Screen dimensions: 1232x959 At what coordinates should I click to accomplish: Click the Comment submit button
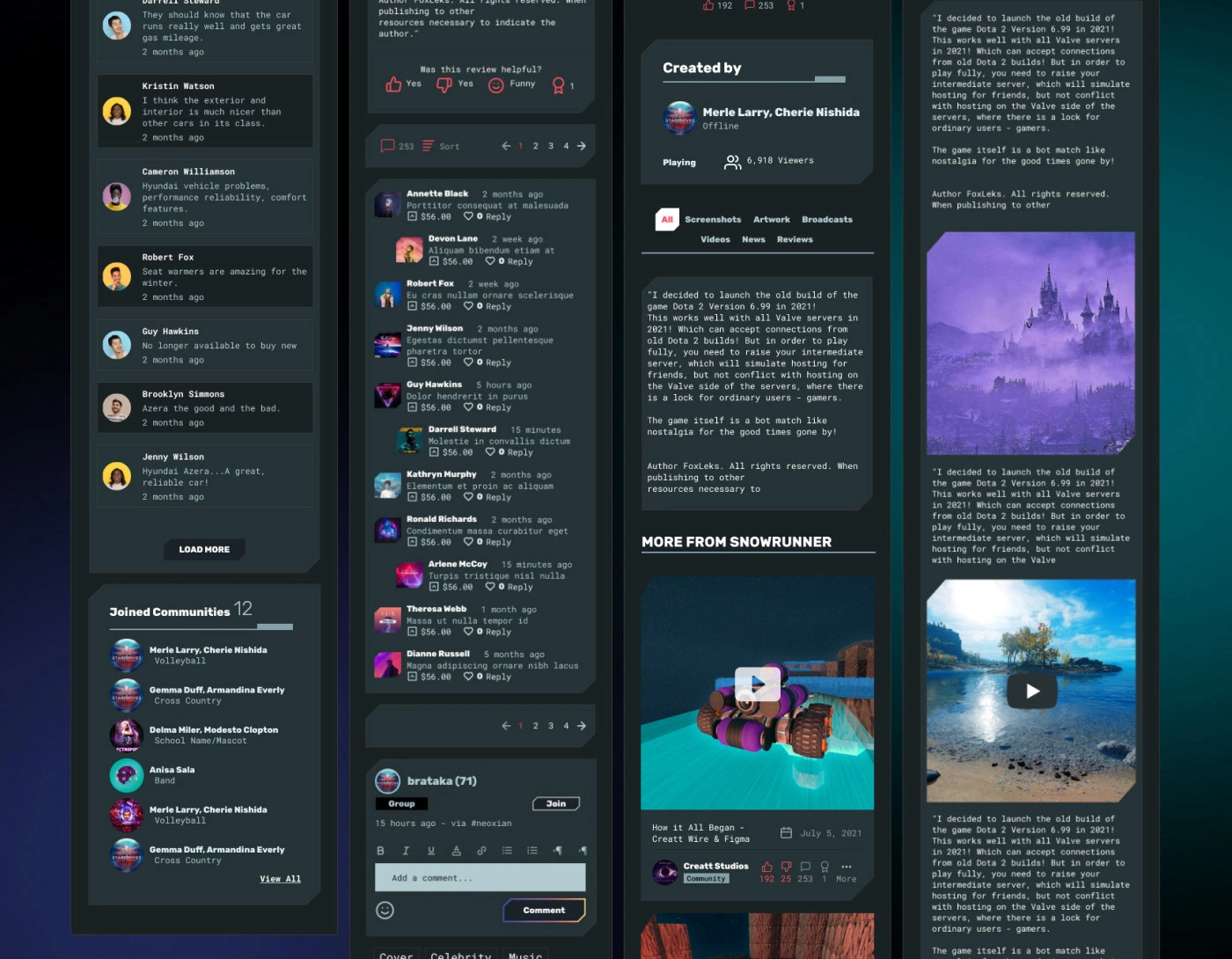pyautogui.click(x=544, y=911)
